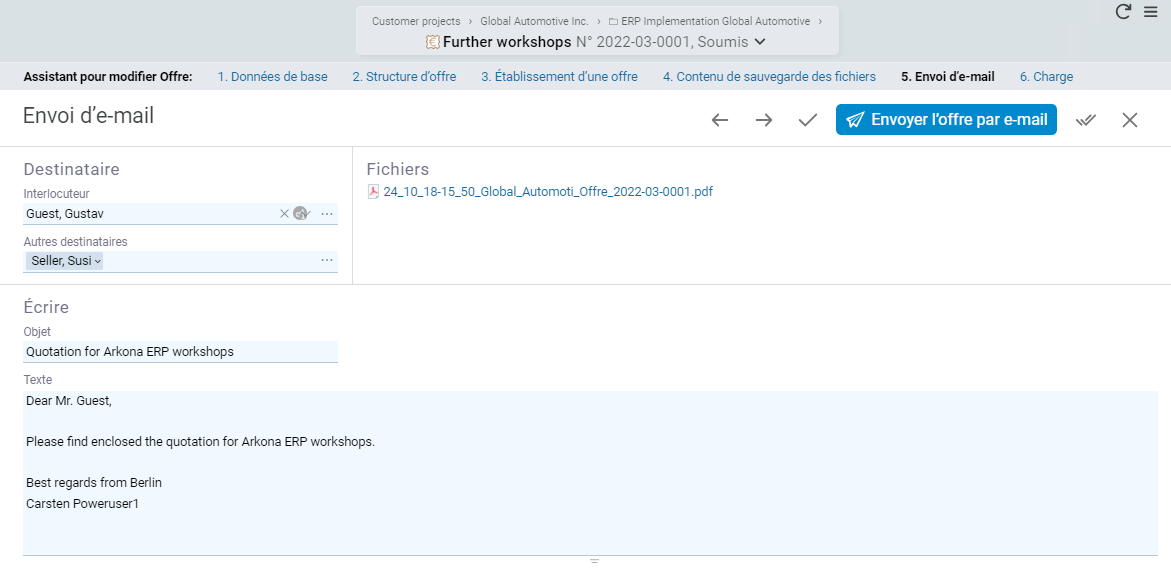The image size is (1171, 579).
Task: Go to previous step with left arrow
Action: coord(719,120)
